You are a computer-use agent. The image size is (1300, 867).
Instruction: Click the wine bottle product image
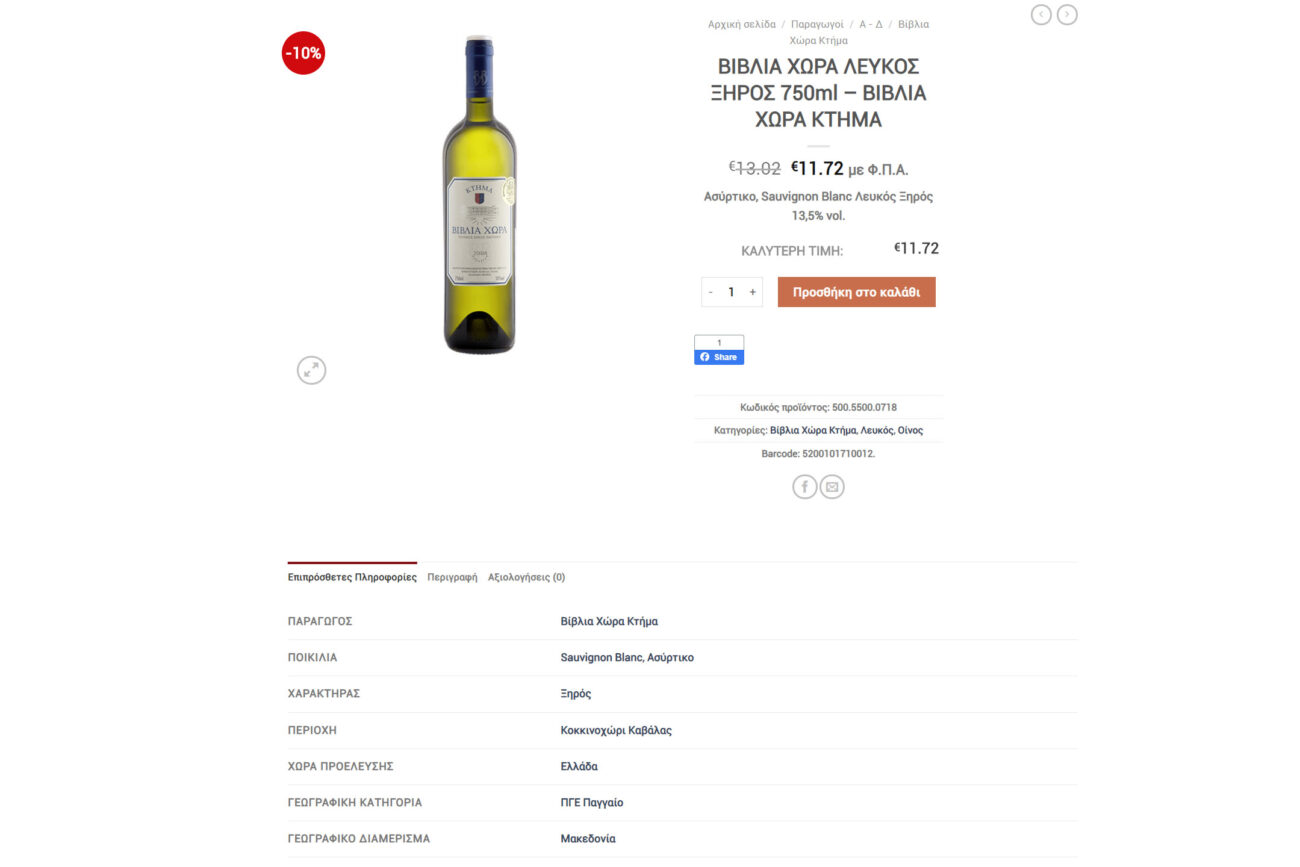479,194
